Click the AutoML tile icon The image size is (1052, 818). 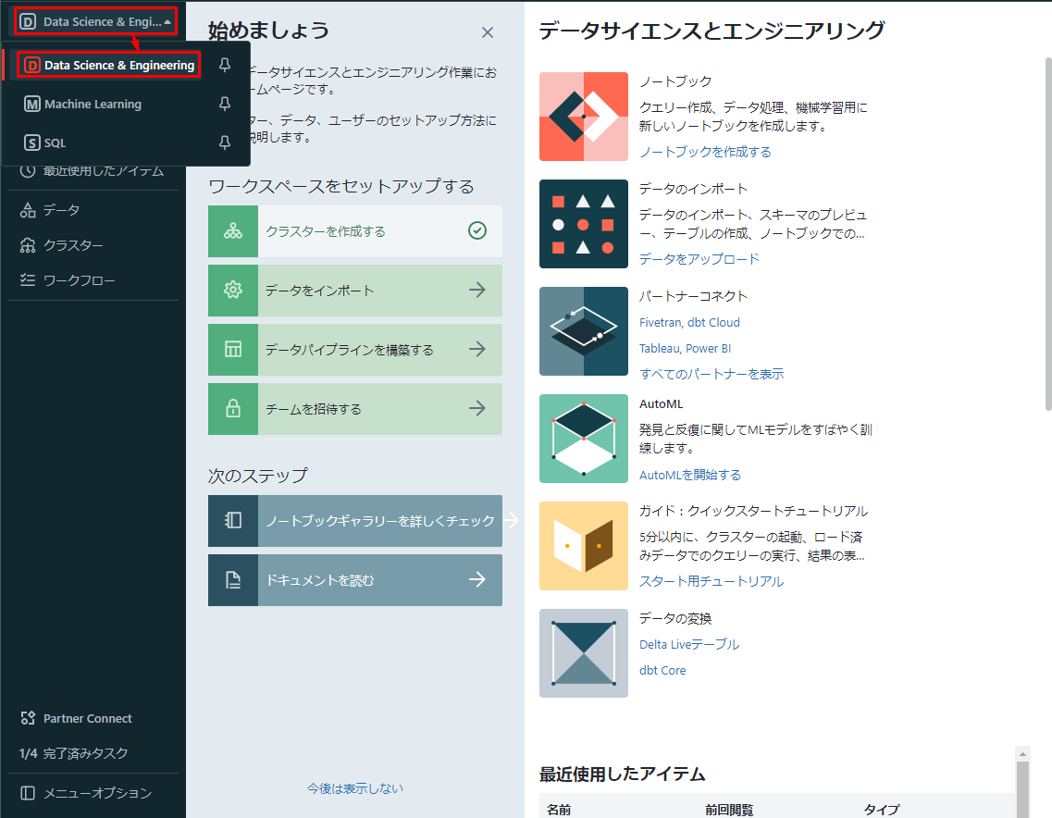coord(584,439)
